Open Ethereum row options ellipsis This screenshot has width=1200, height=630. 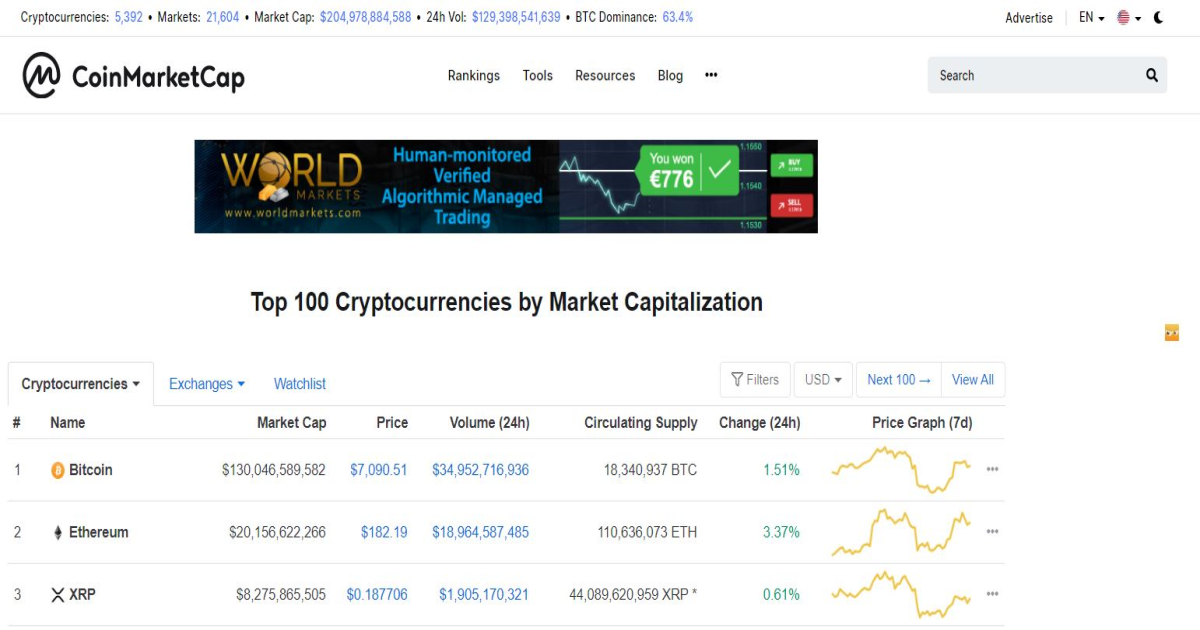(x=992, y=532)
